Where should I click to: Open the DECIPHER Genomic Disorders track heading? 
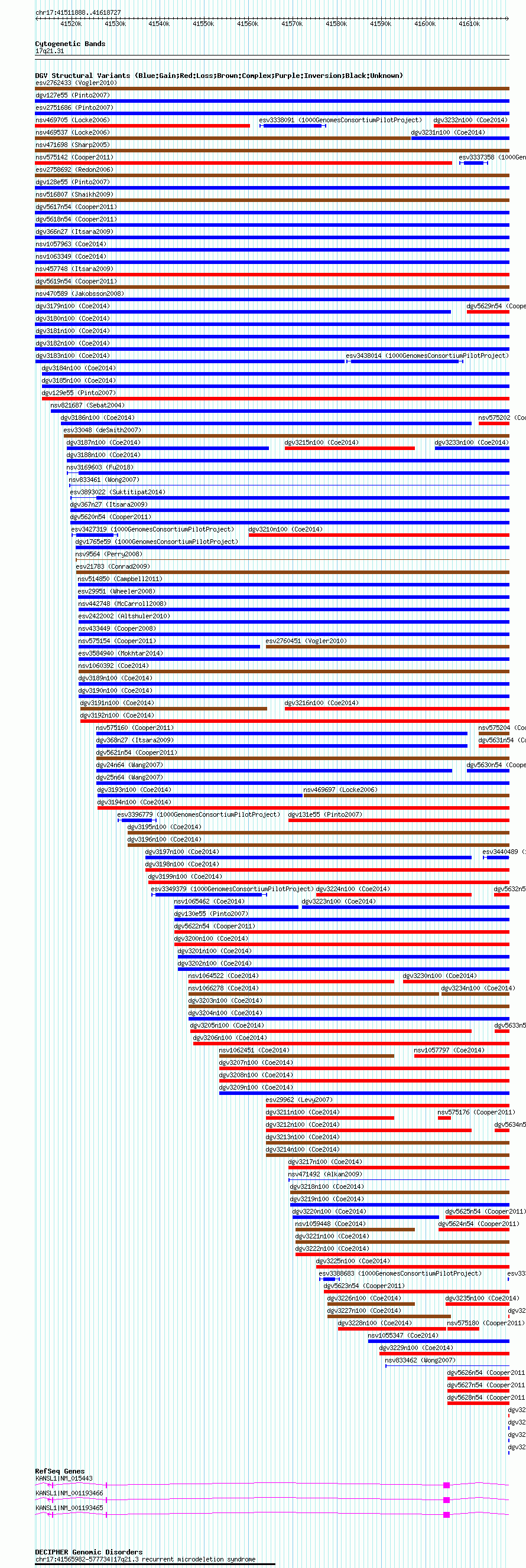(88, 1552)
